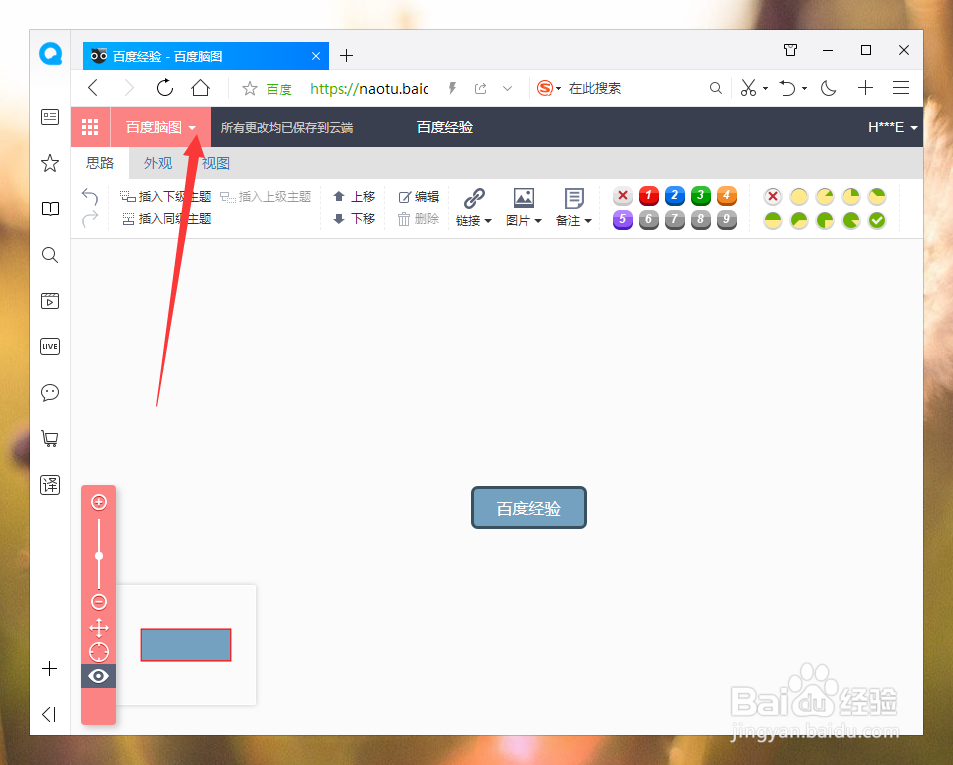Click the undo arrow in mind map toolbar
This screenshot has width=953, height=765.
click(x=90, y=196)
